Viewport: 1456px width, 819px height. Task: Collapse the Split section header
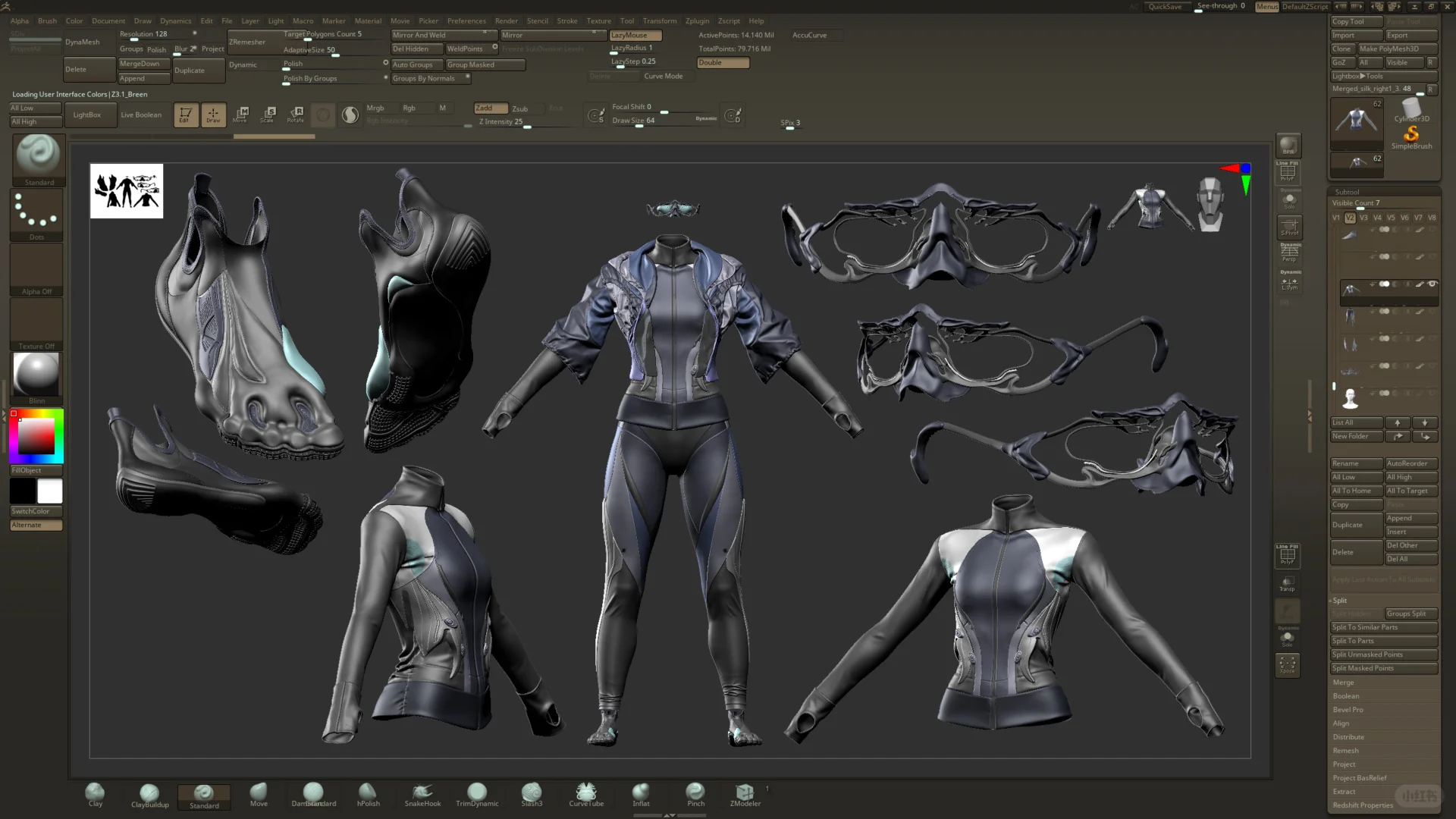(x=1340, y=601)
